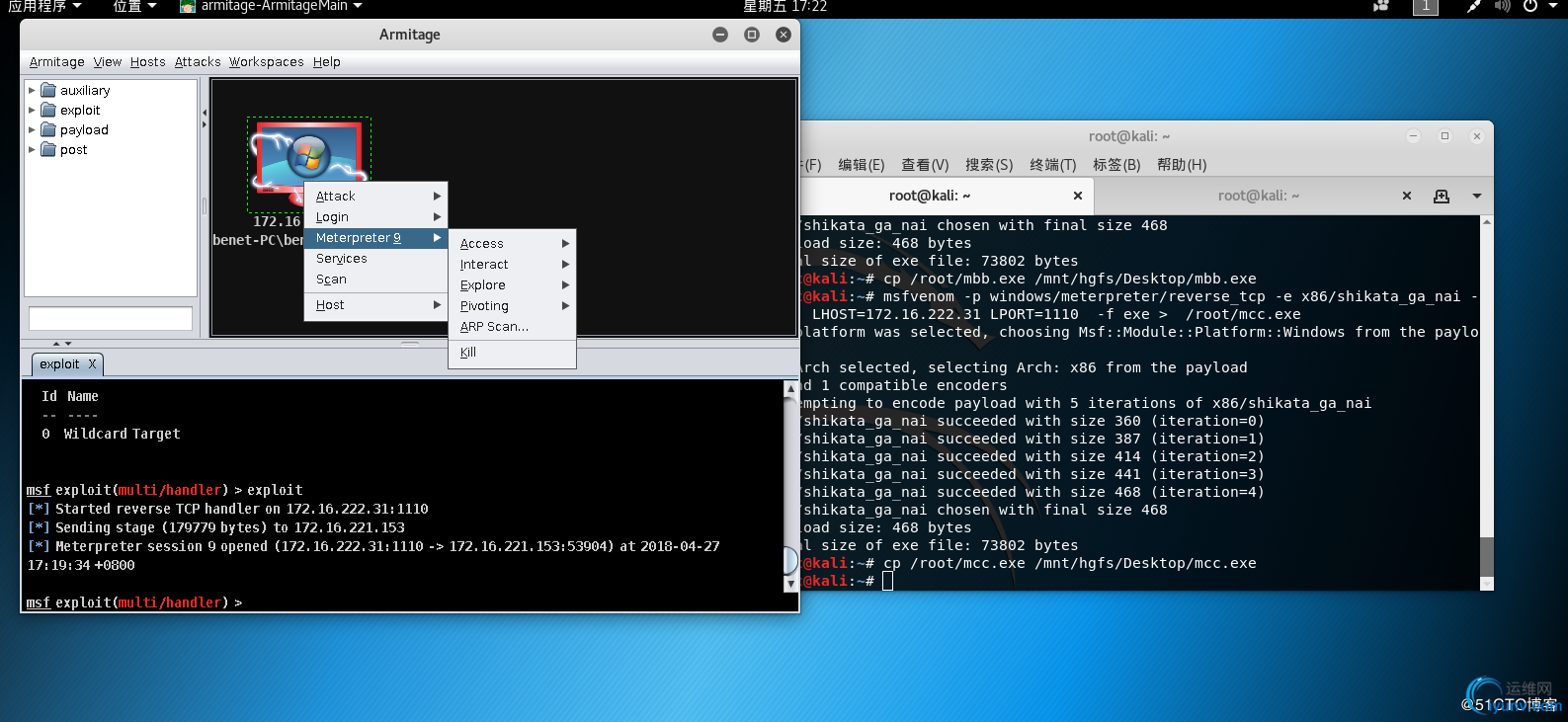
Task: Open the 查看(V) menu in terminal
Action: pos(925,165)
